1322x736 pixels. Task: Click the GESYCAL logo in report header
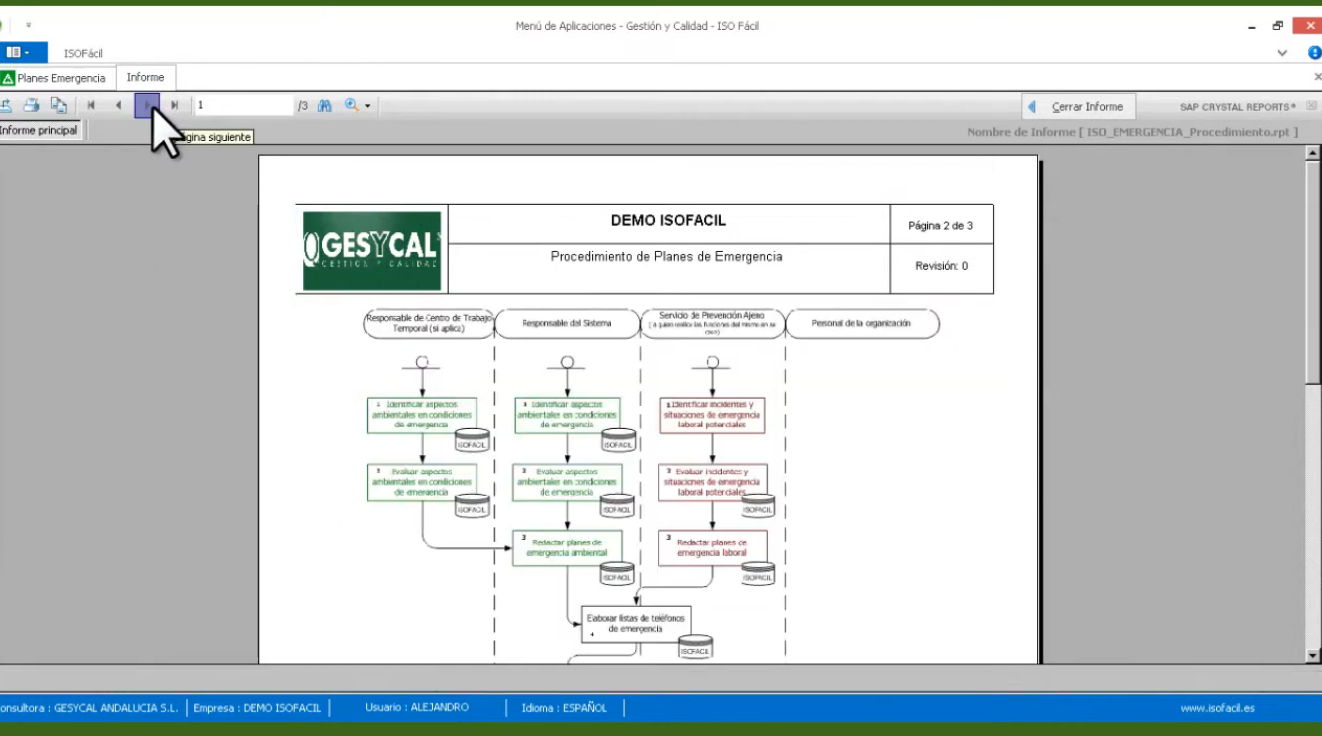click(x=372, y=250)
